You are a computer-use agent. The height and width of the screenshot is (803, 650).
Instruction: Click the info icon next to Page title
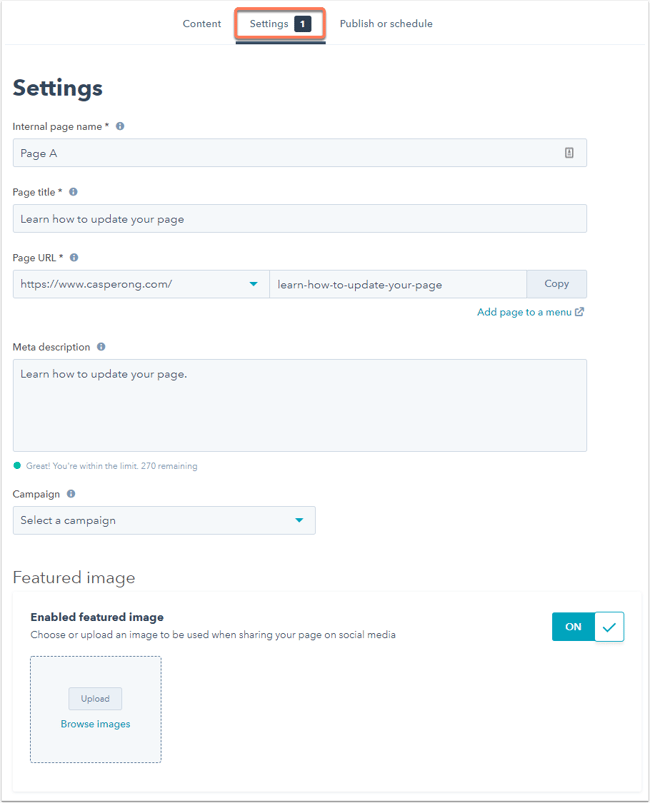(x=73, y=192)
